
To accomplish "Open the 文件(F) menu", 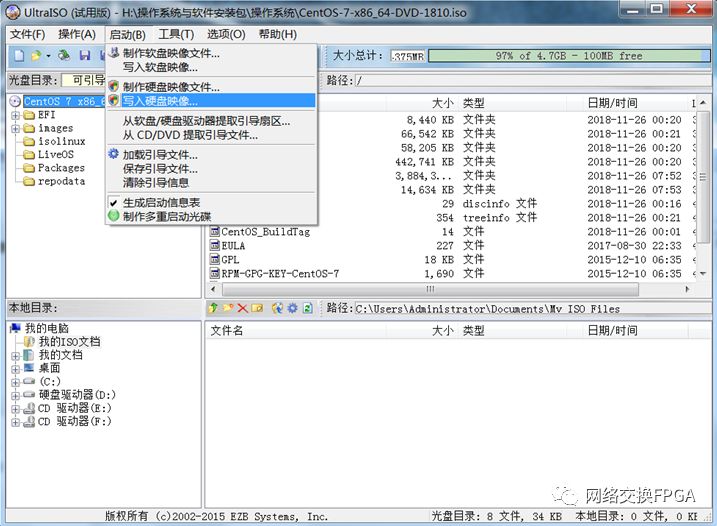I will [x=27, y=34].
